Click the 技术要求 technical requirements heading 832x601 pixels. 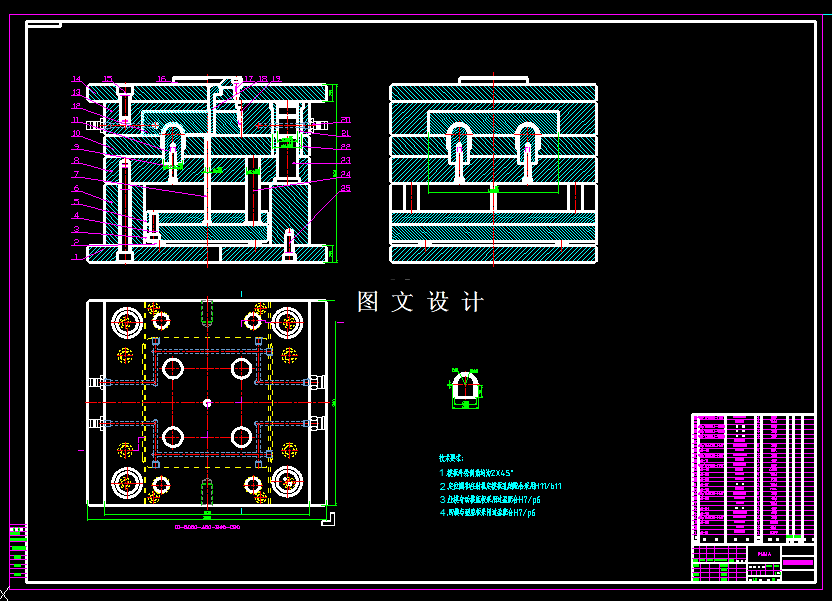point(452,459)
